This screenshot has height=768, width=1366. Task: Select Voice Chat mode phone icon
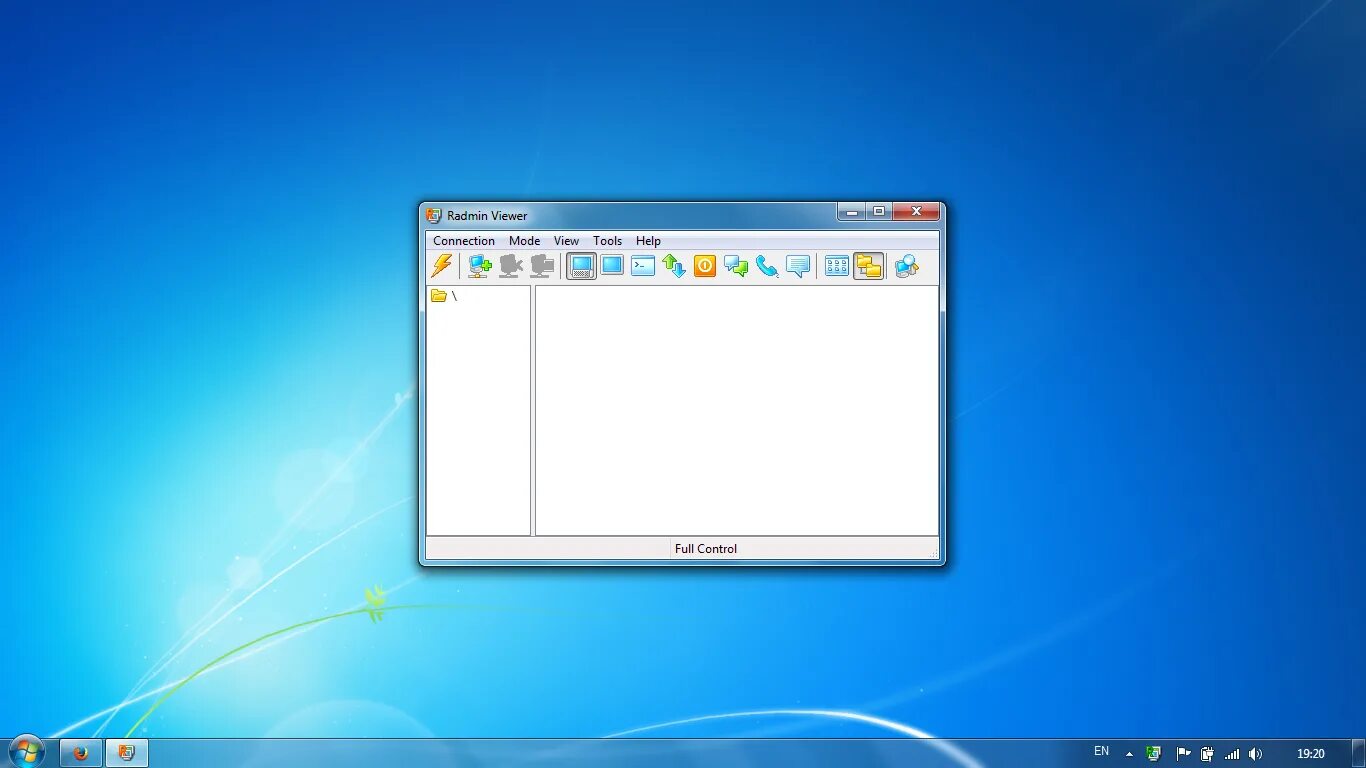[x=767, y=266]
